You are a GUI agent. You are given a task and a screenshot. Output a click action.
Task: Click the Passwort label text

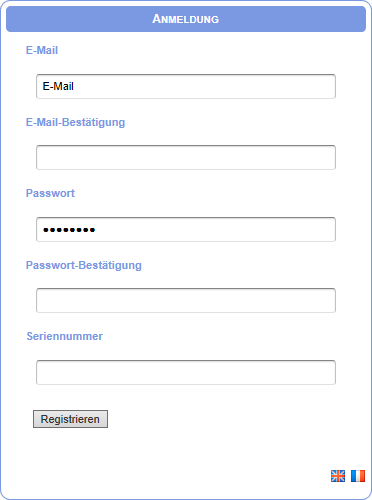point(50,193)
